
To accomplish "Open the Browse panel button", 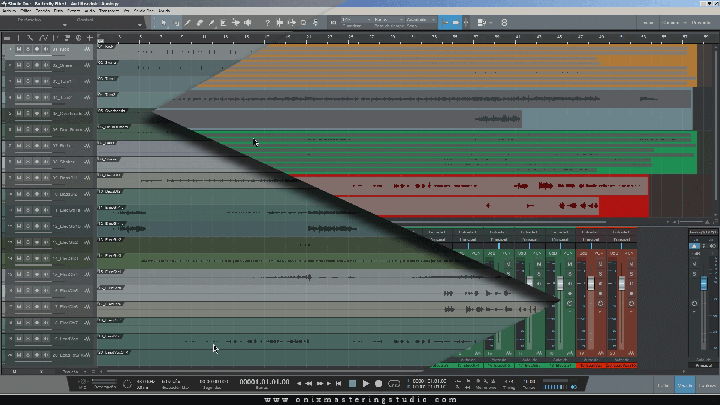I will click(707, 385).
